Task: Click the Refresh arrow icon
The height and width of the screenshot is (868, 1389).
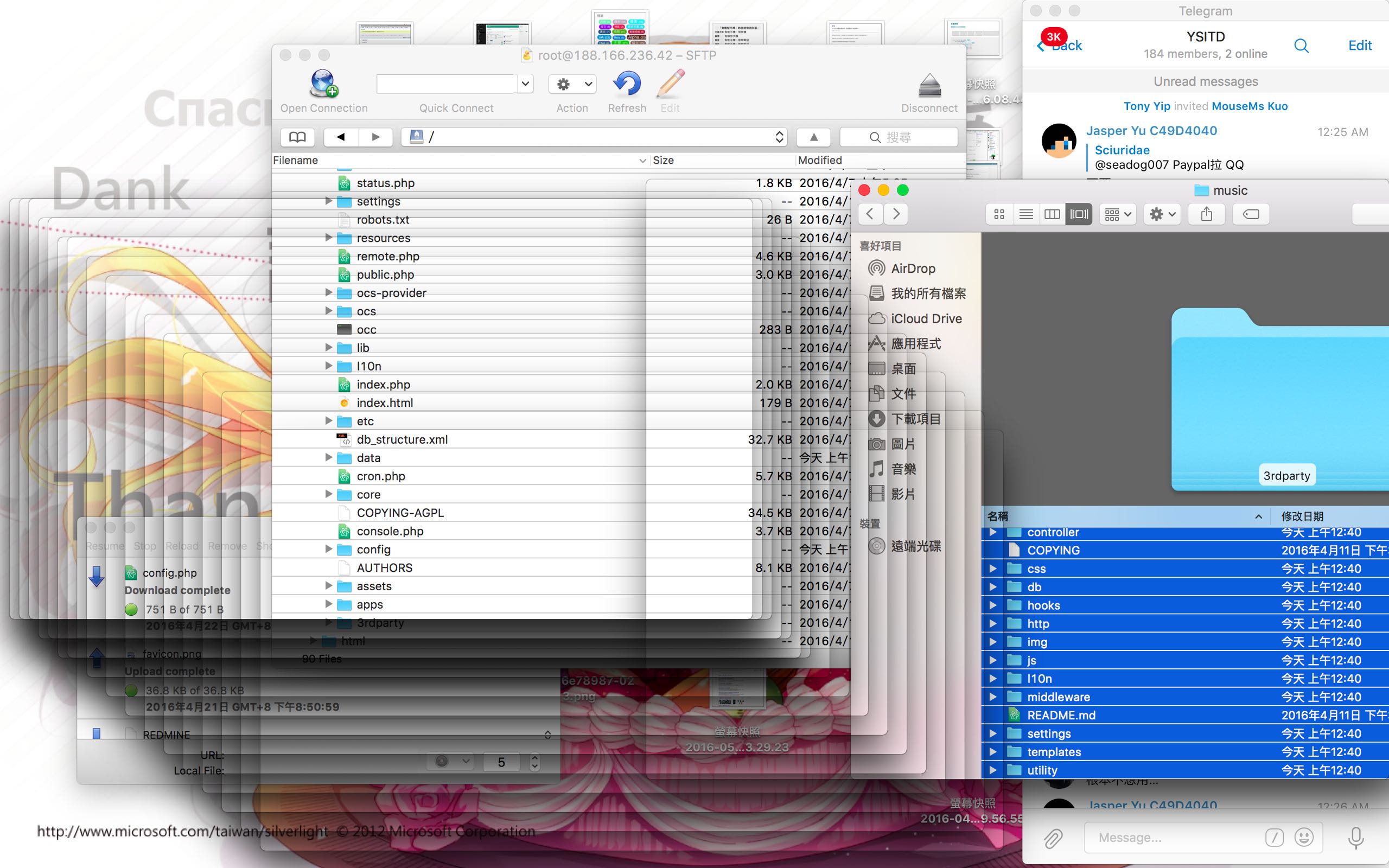Action: tap(627, 84)
